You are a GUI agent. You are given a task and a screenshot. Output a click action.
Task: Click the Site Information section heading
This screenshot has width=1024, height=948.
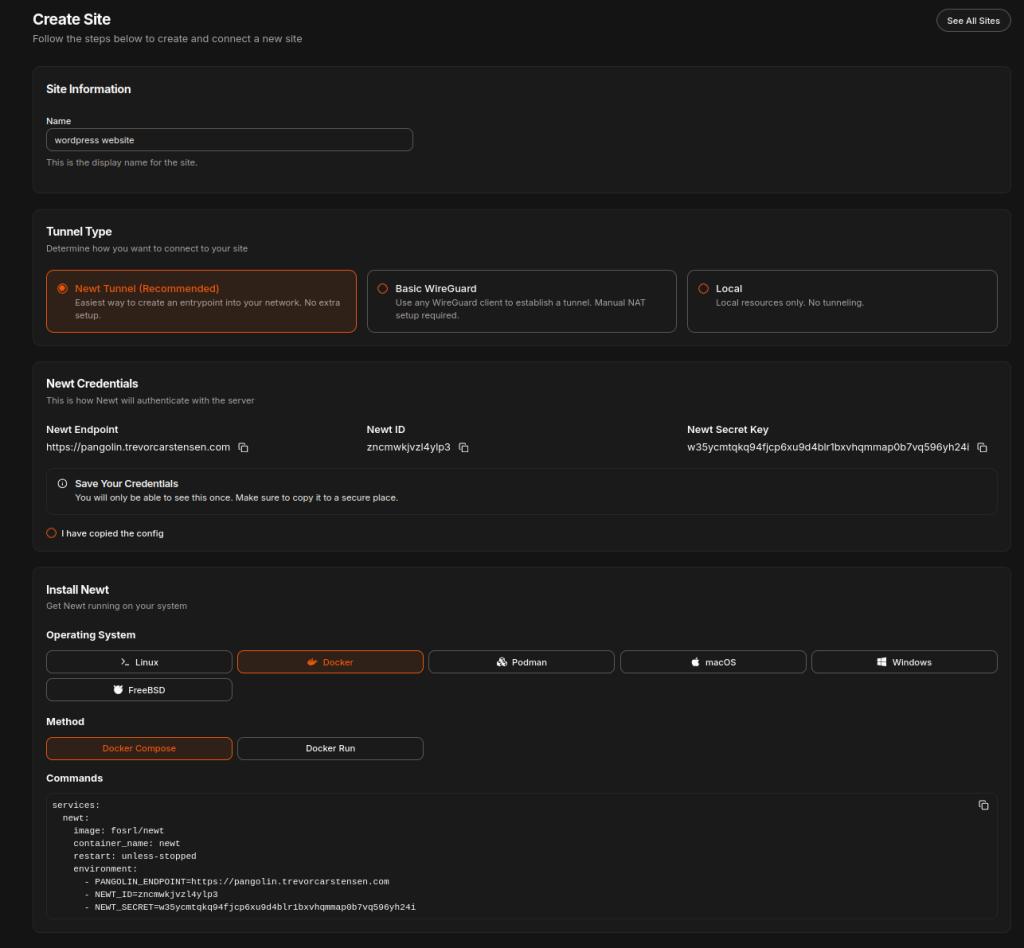click(x=88, y=89)
